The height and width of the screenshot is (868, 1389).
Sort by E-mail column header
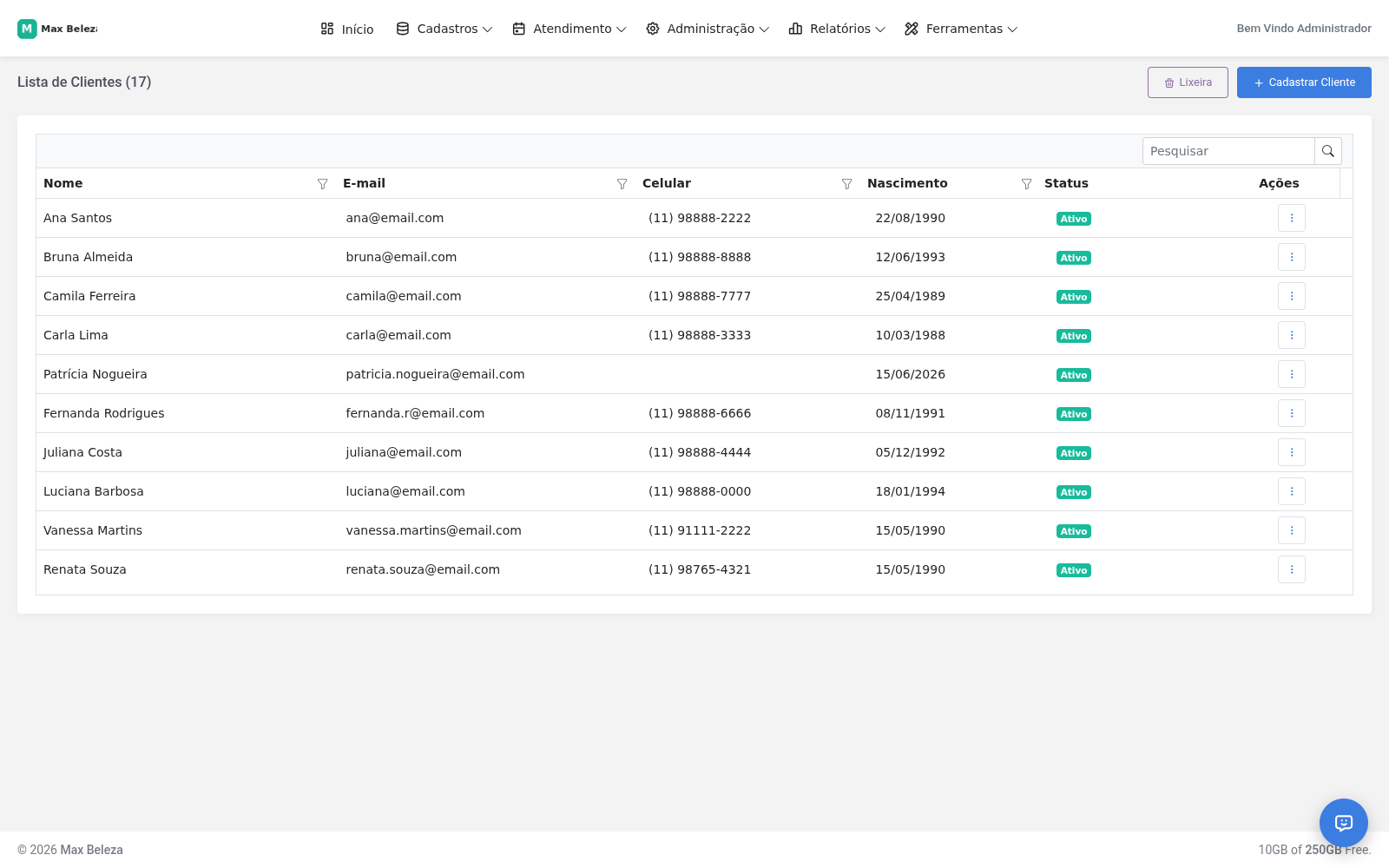364,183
